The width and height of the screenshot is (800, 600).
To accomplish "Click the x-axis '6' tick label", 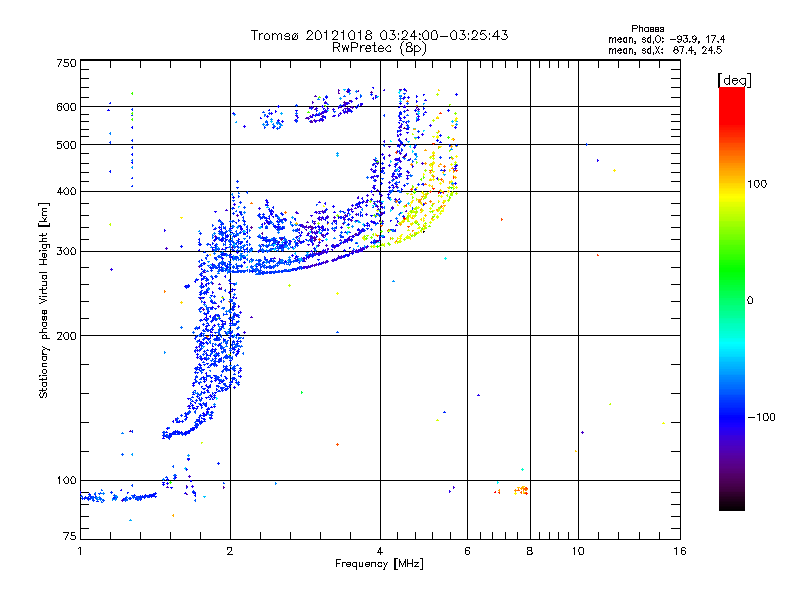I will (467, 551).
